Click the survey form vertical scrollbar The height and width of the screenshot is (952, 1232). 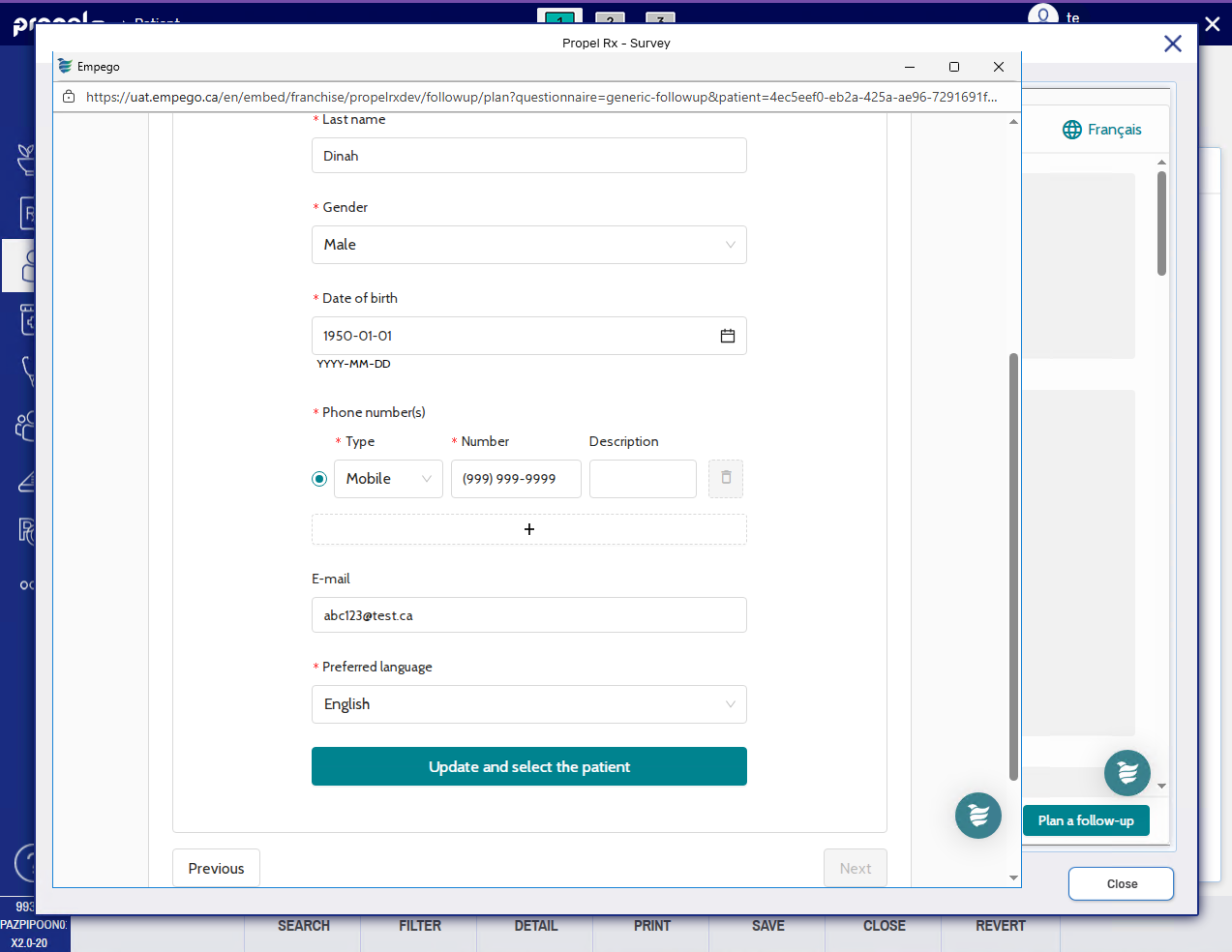1013,566
